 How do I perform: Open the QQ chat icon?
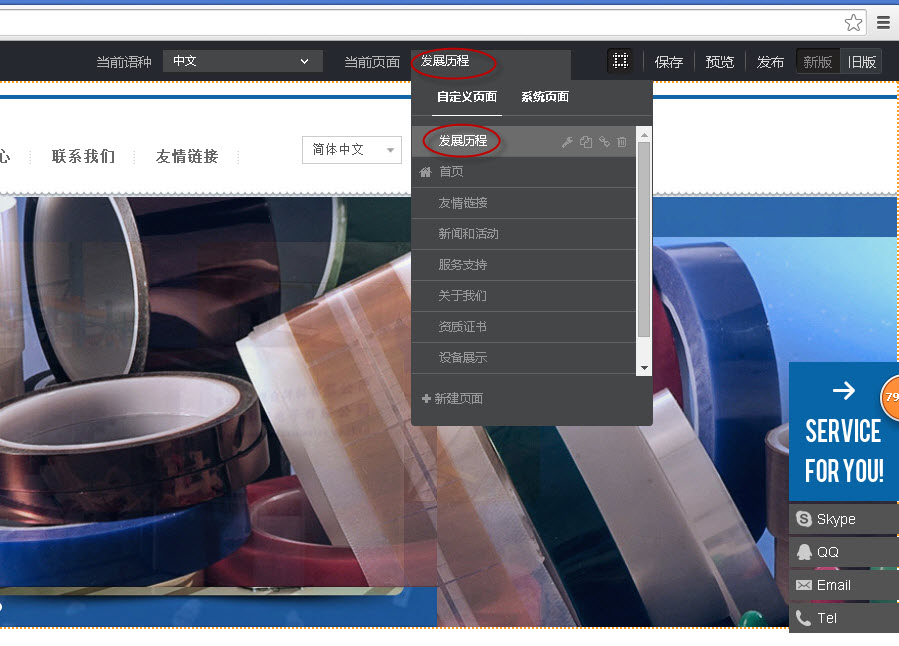[x=804, y=551]
